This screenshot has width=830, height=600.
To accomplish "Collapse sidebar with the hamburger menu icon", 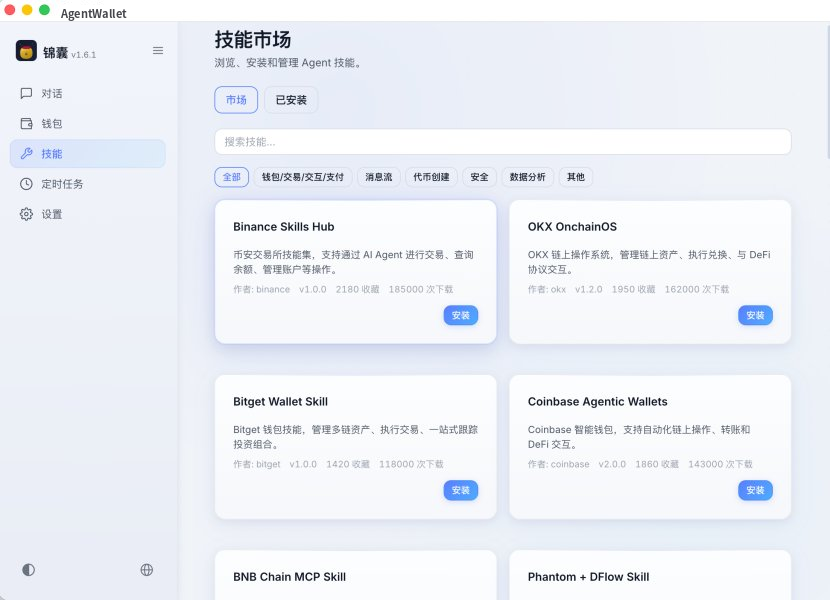I will (x=158, y=50).
